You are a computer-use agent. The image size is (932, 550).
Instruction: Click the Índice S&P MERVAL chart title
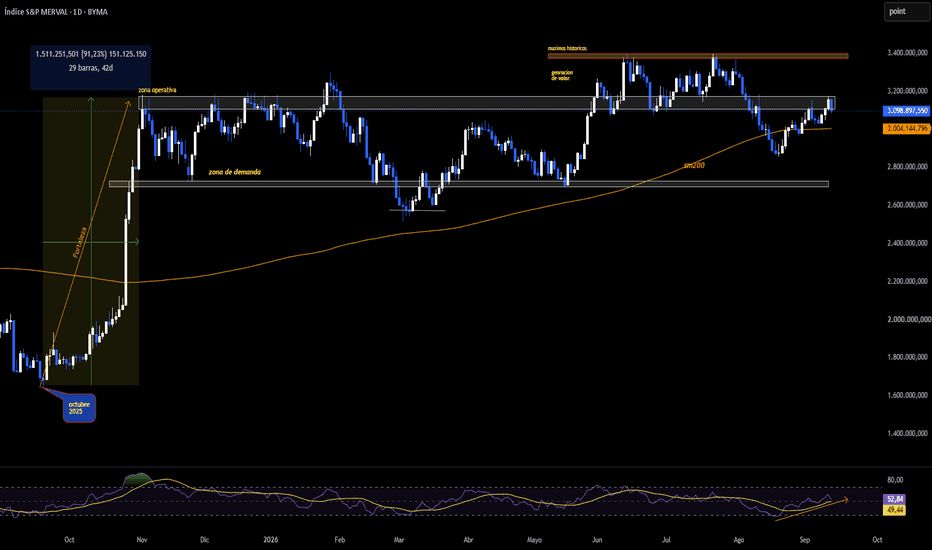(56, 12)
